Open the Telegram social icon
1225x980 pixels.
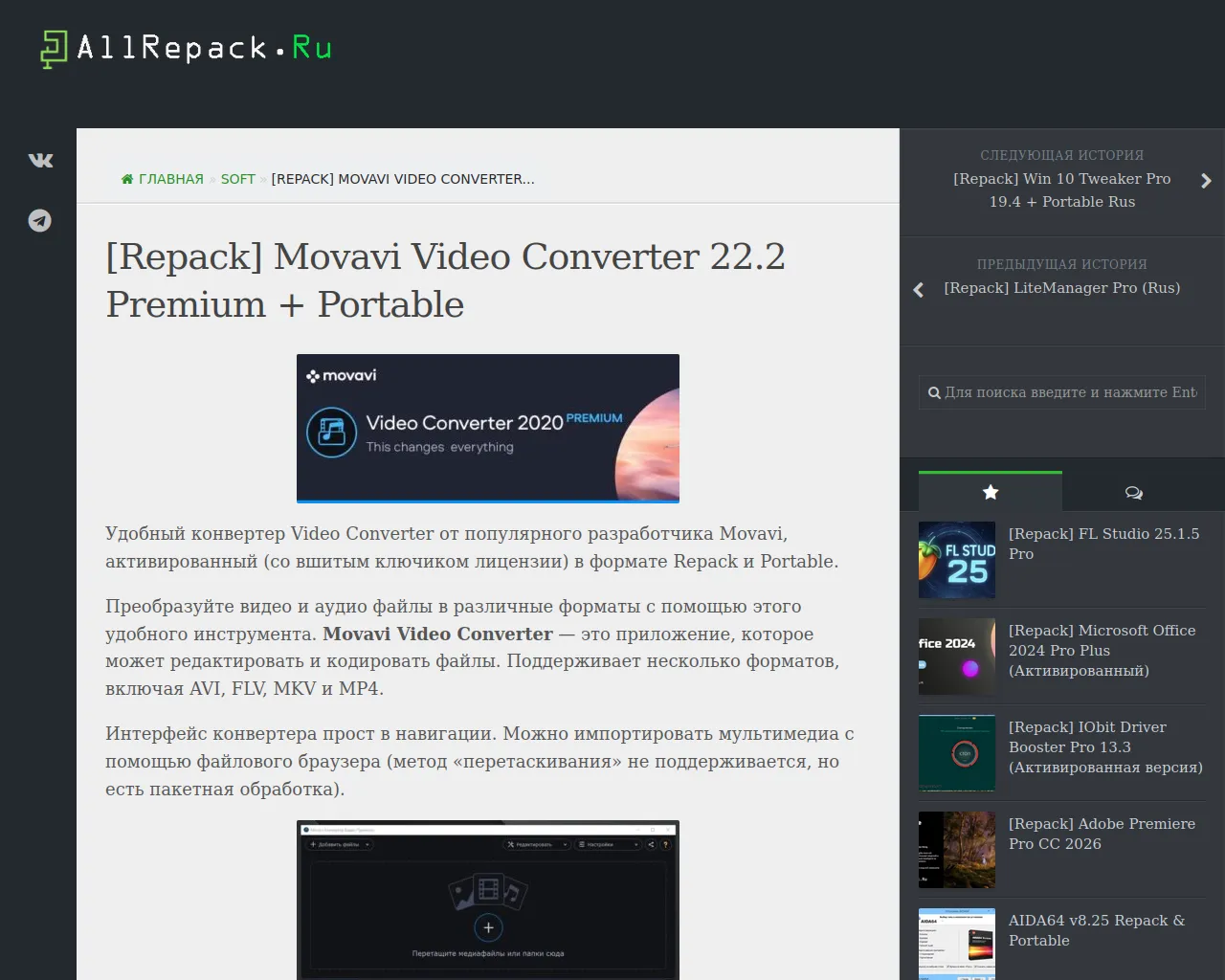click(40, 221)
